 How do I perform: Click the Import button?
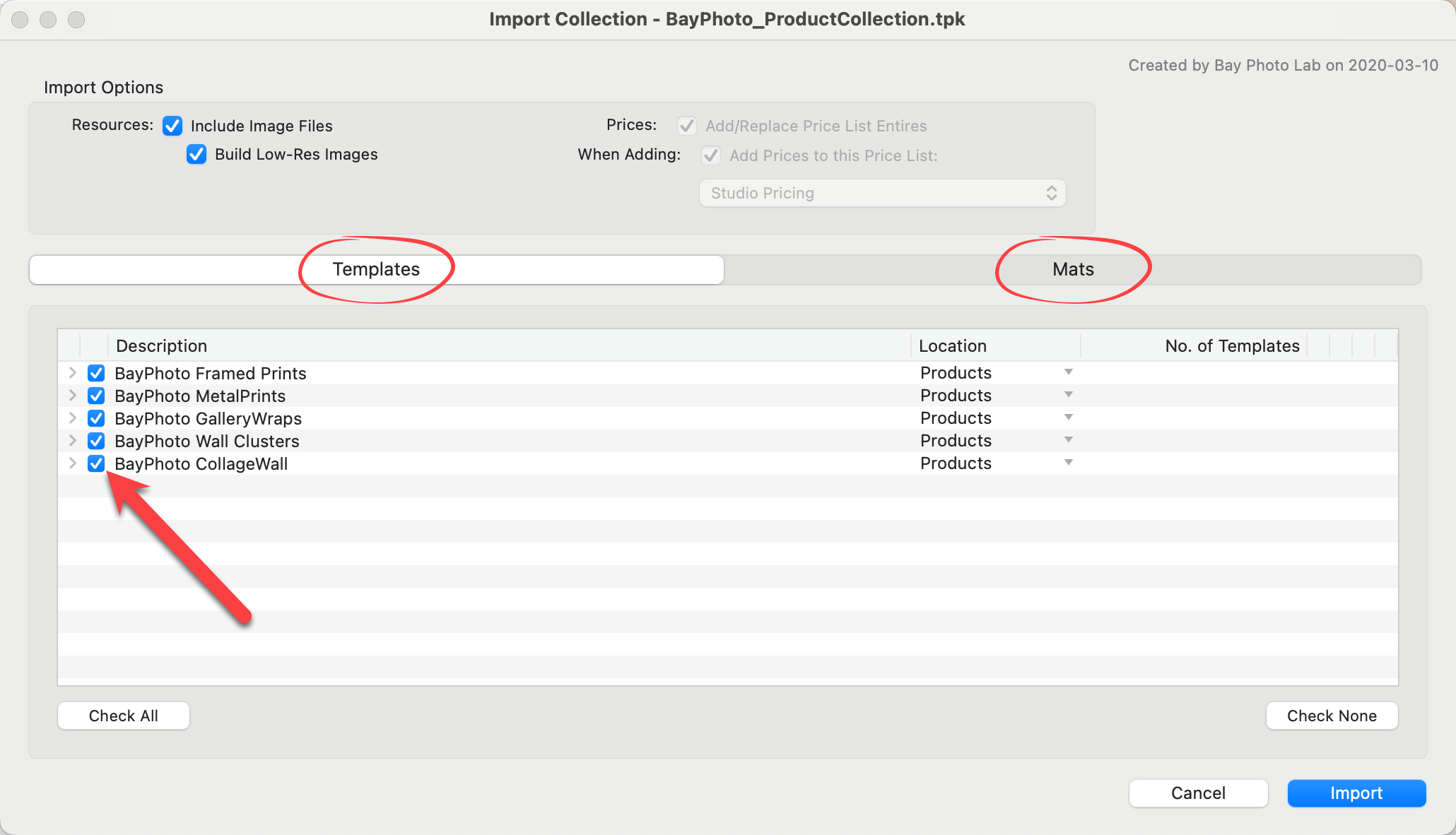[1356, 793]
